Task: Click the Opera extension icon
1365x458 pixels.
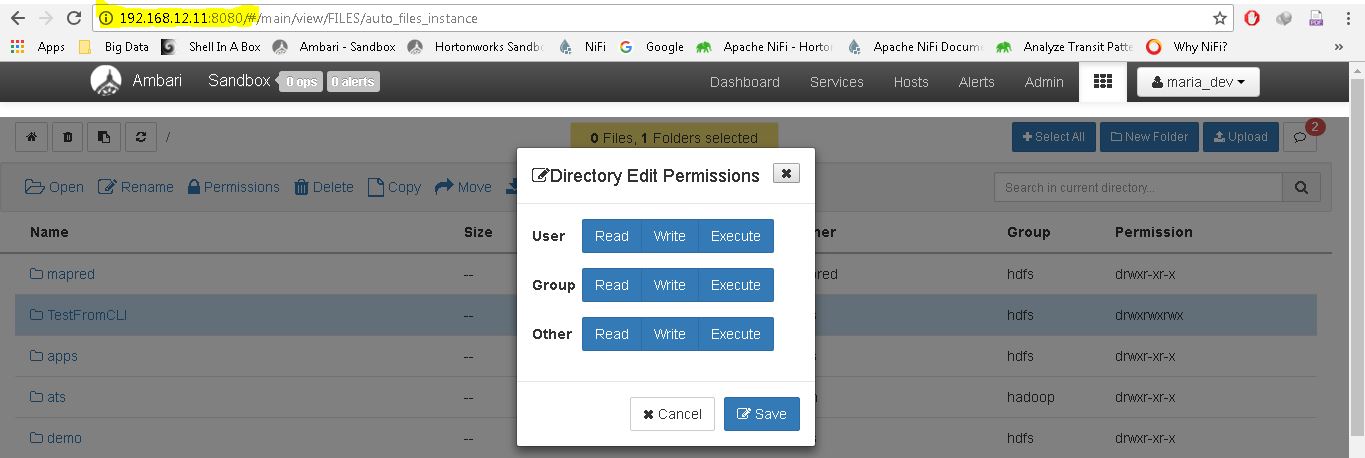Action: (1252, 18)
